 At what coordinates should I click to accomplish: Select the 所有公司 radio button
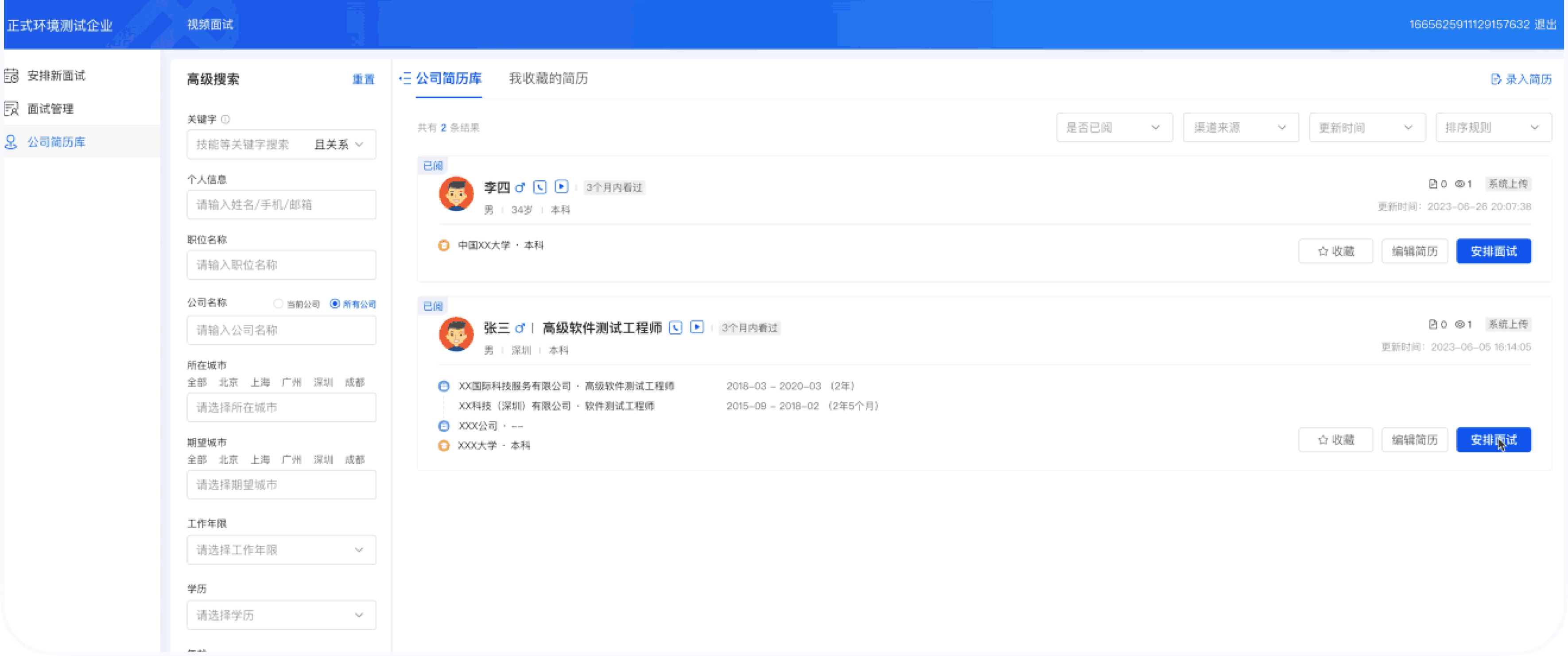[334, 304]
